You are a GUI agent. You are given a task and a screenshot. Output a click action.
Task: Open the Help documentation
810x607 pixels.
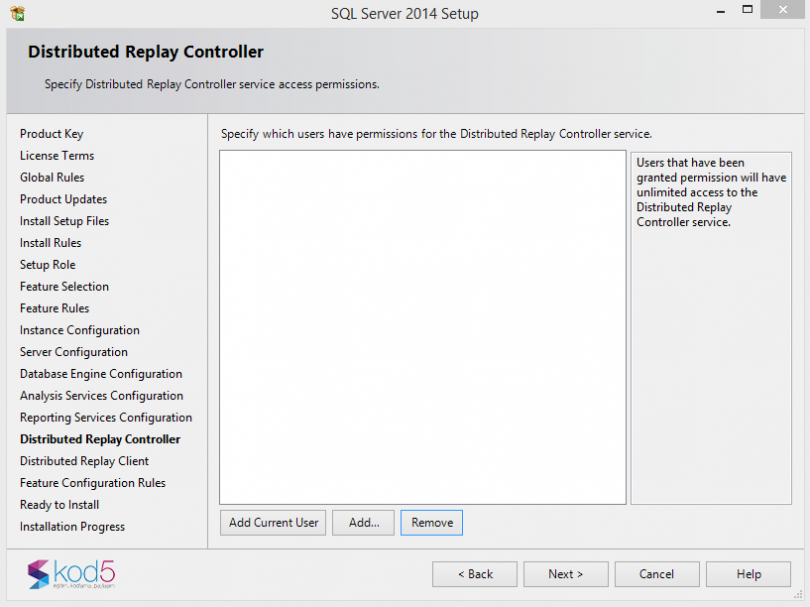[748, 573]
